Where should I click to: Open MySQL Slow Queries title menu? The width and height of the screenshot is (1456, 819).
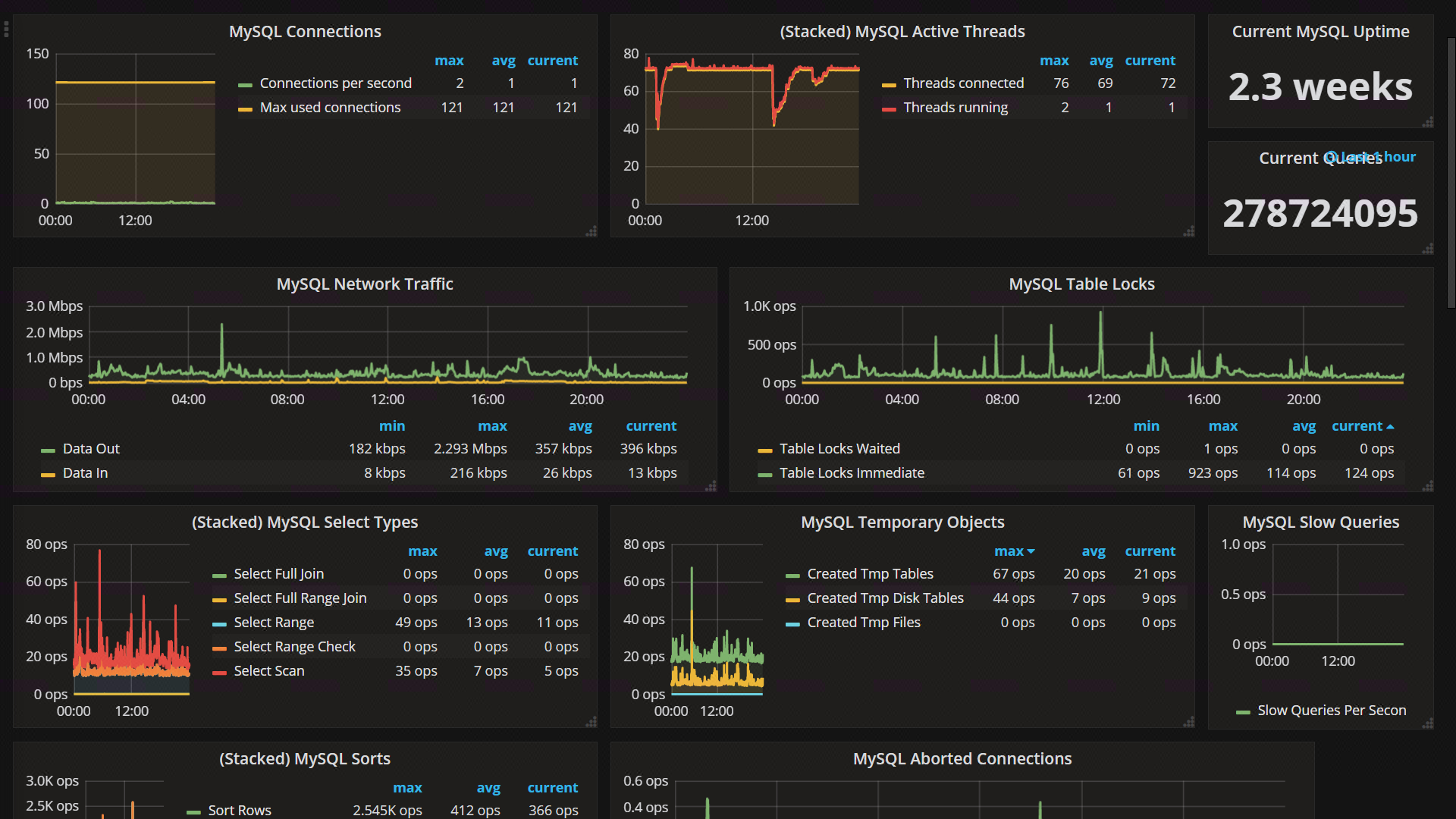(1320, 522)
